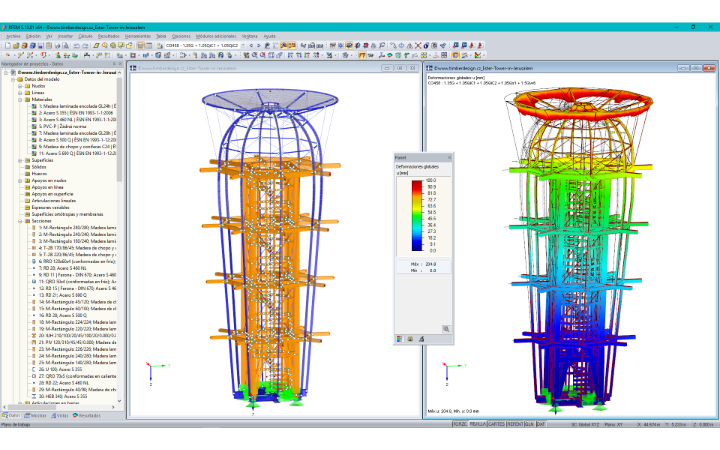Switch to the Datos navigator tab

(x=11, y=415)
